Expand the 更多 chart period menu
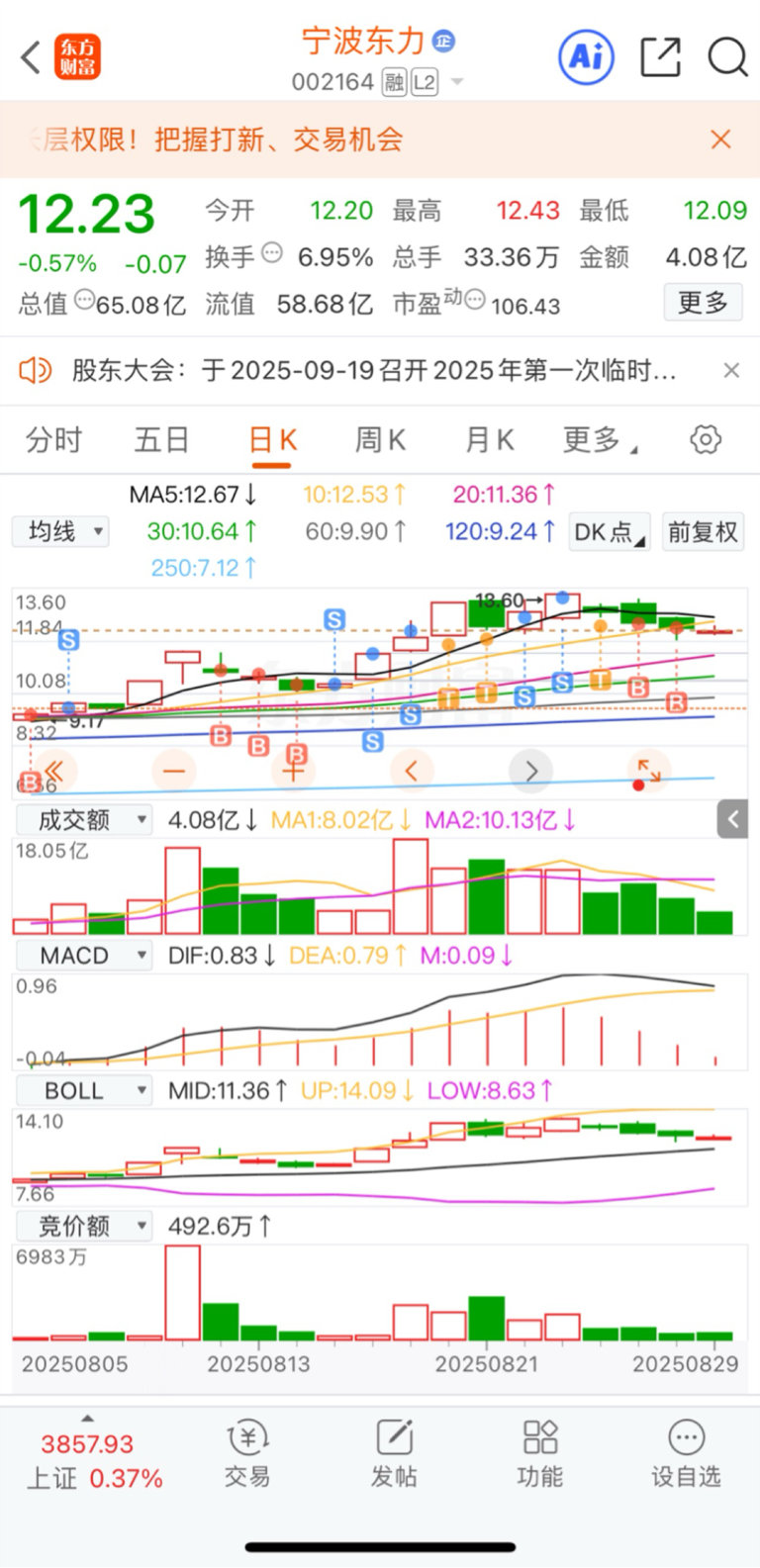The height and width of the screenshot is (1568, 760). [600, 439]
